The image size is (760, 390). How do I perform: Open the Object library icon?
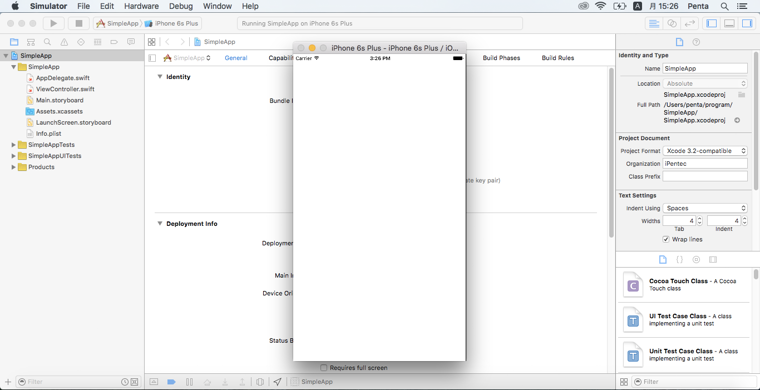[x=696, y=260]
